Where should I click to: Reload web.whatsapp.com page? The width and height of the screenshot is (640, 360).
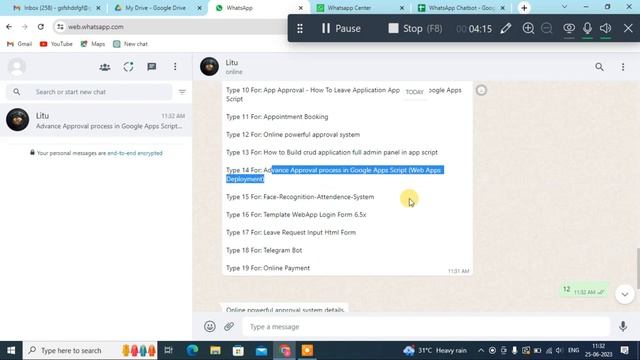point(40,27)
